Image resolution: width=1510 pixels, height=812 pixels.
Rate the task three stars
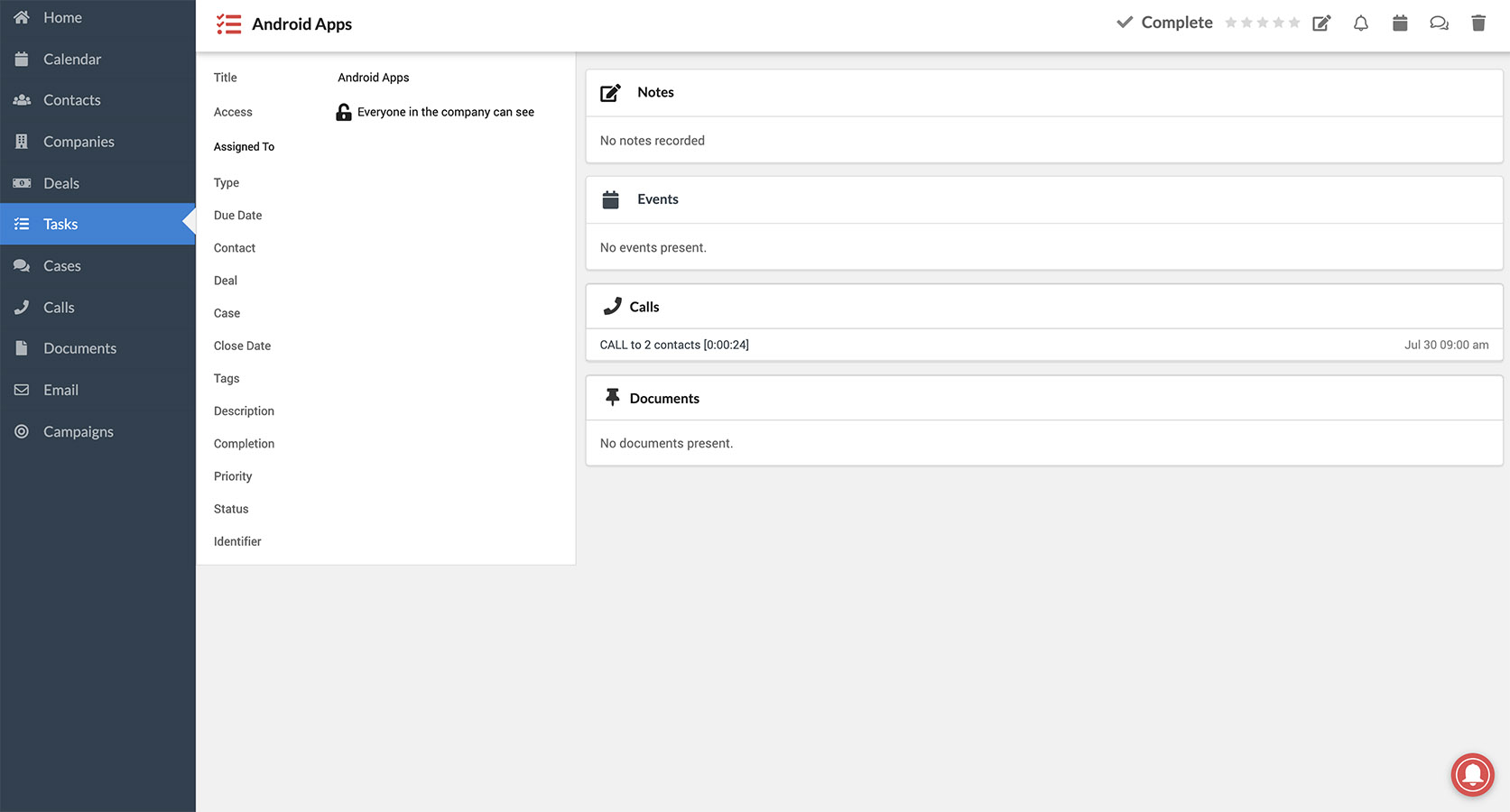tap(1263, 23)
